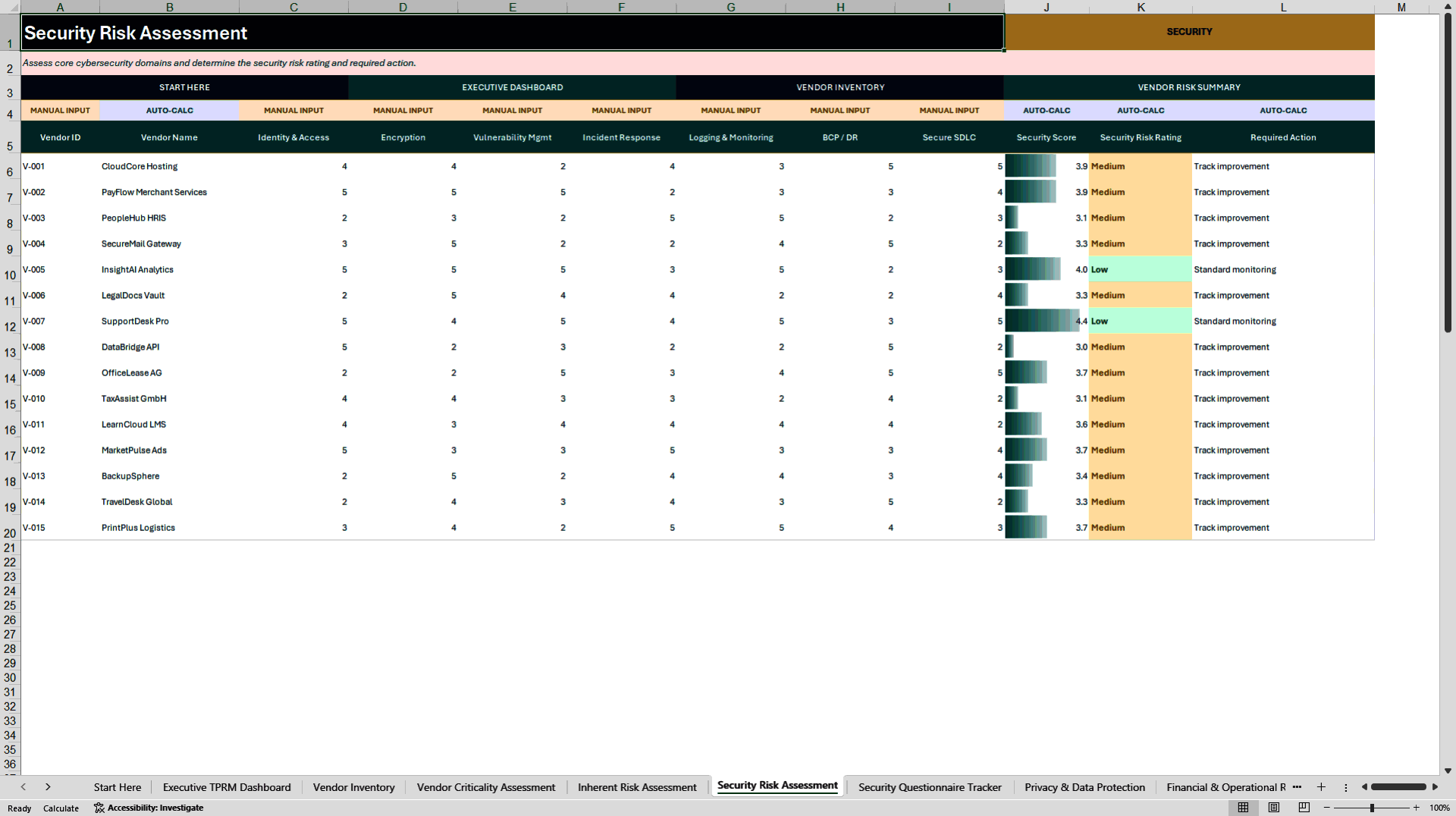
Task: Select InsightAI Analytics Low rating cell
Action: (x=1141, y=270)
